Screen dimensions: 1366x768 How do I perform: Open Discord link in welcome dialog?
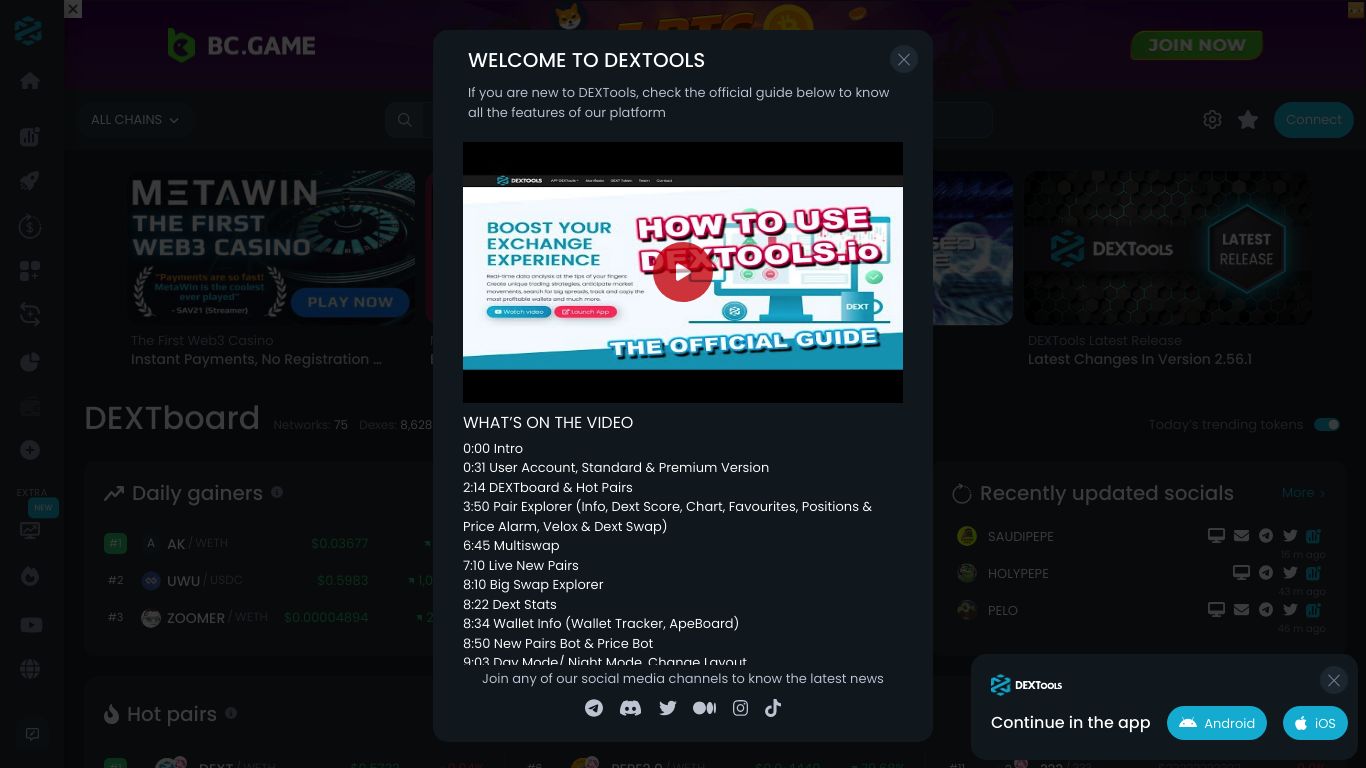coord(630,708)
